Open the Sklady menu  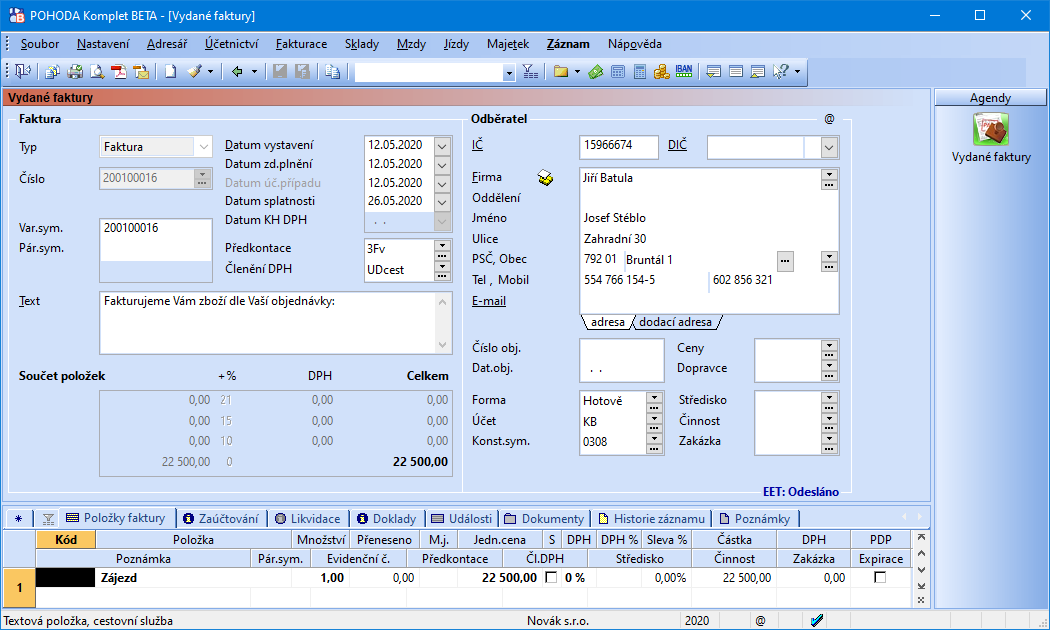pos(362,44)
